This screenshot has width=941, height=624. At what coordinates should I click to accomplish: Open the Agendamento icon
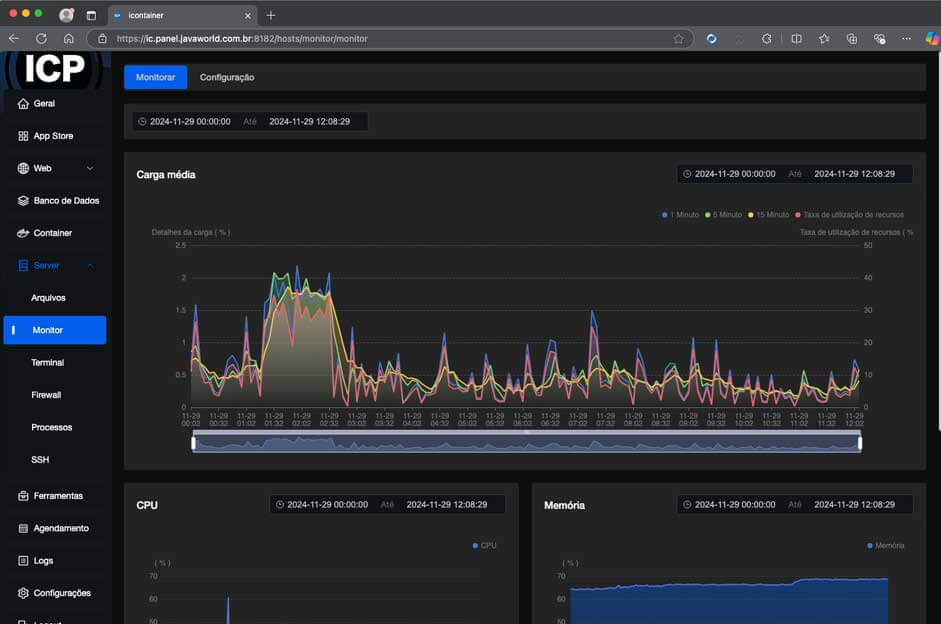point(22,528)
